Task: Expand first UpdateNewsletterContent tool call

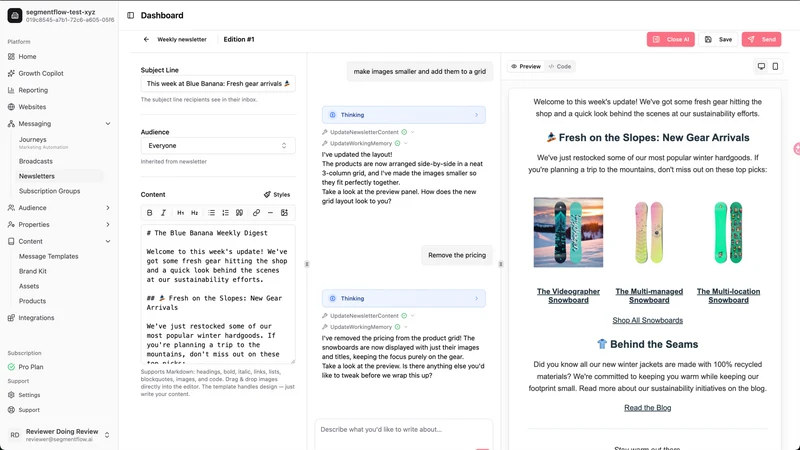Action: (368, 132)
